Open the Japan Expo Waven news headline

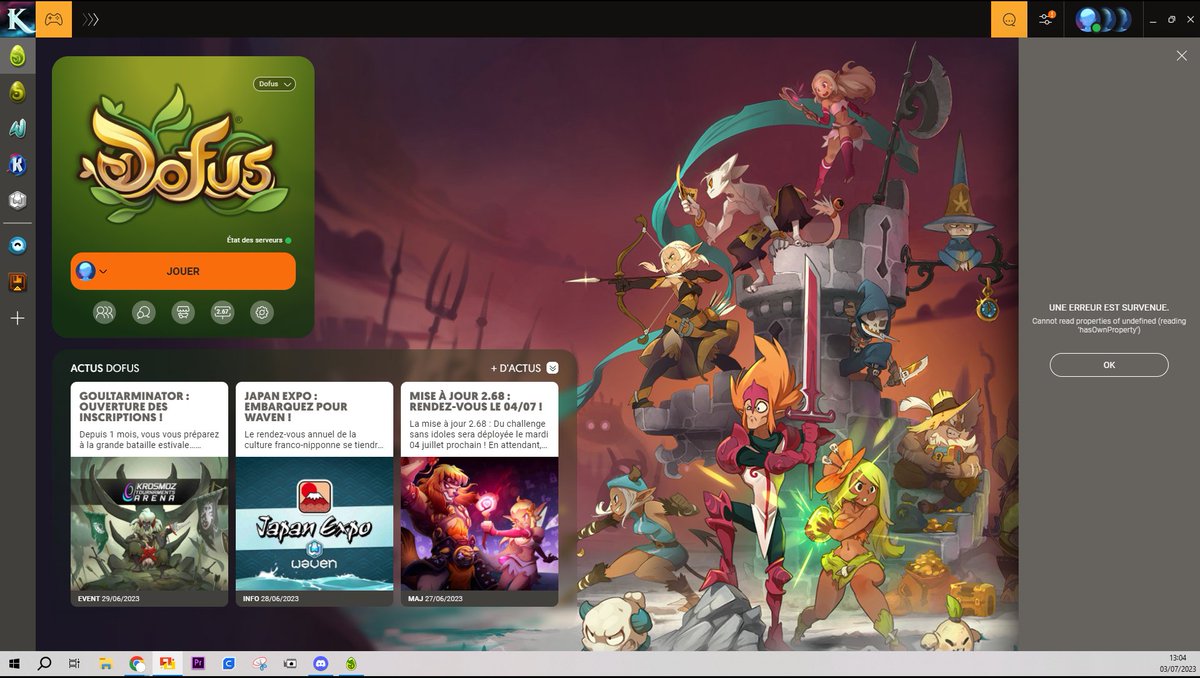click(x=296, y=407)
